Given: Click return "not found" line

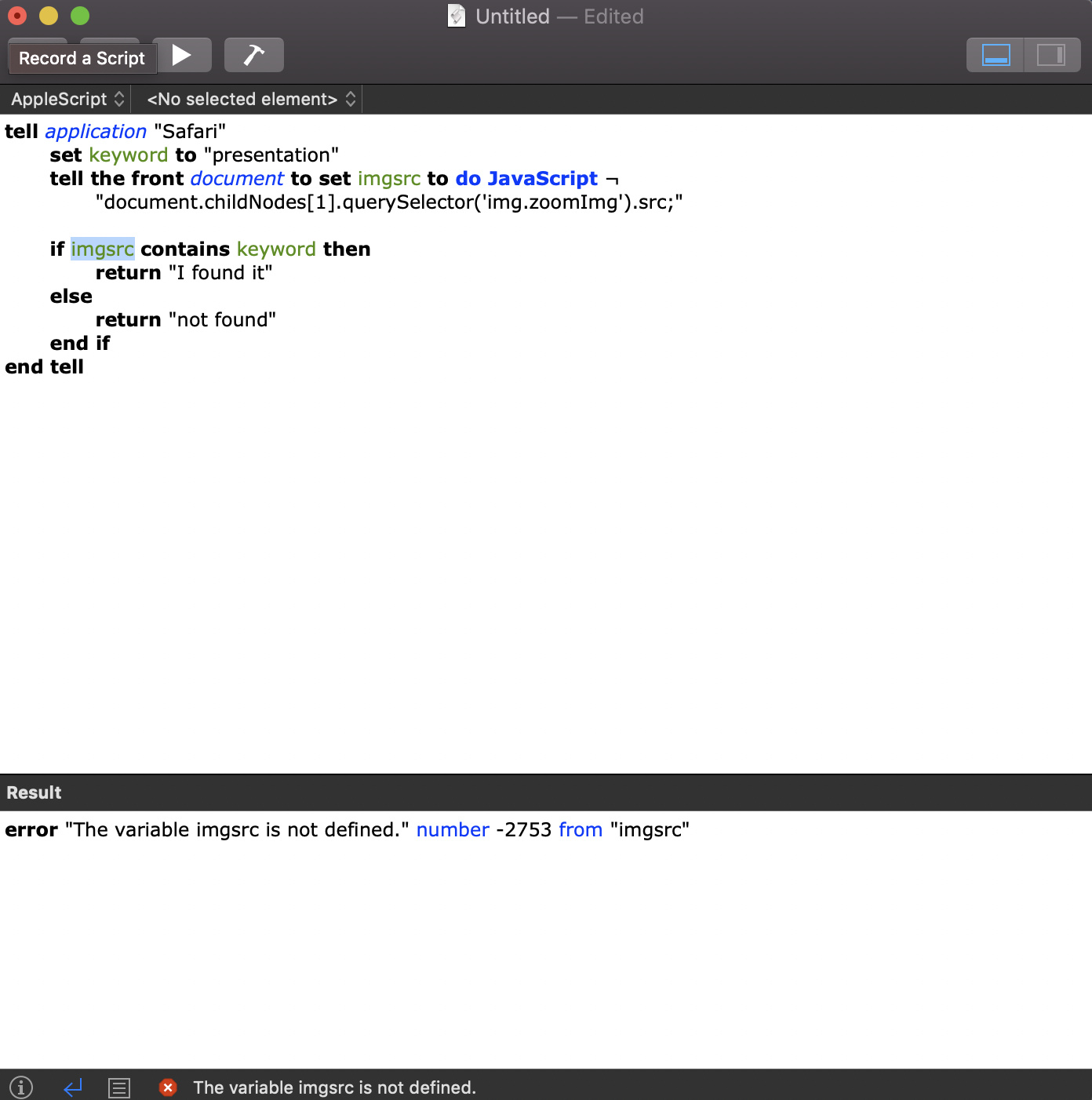Looking at the screenshot, I should click(x=185, y=319).
